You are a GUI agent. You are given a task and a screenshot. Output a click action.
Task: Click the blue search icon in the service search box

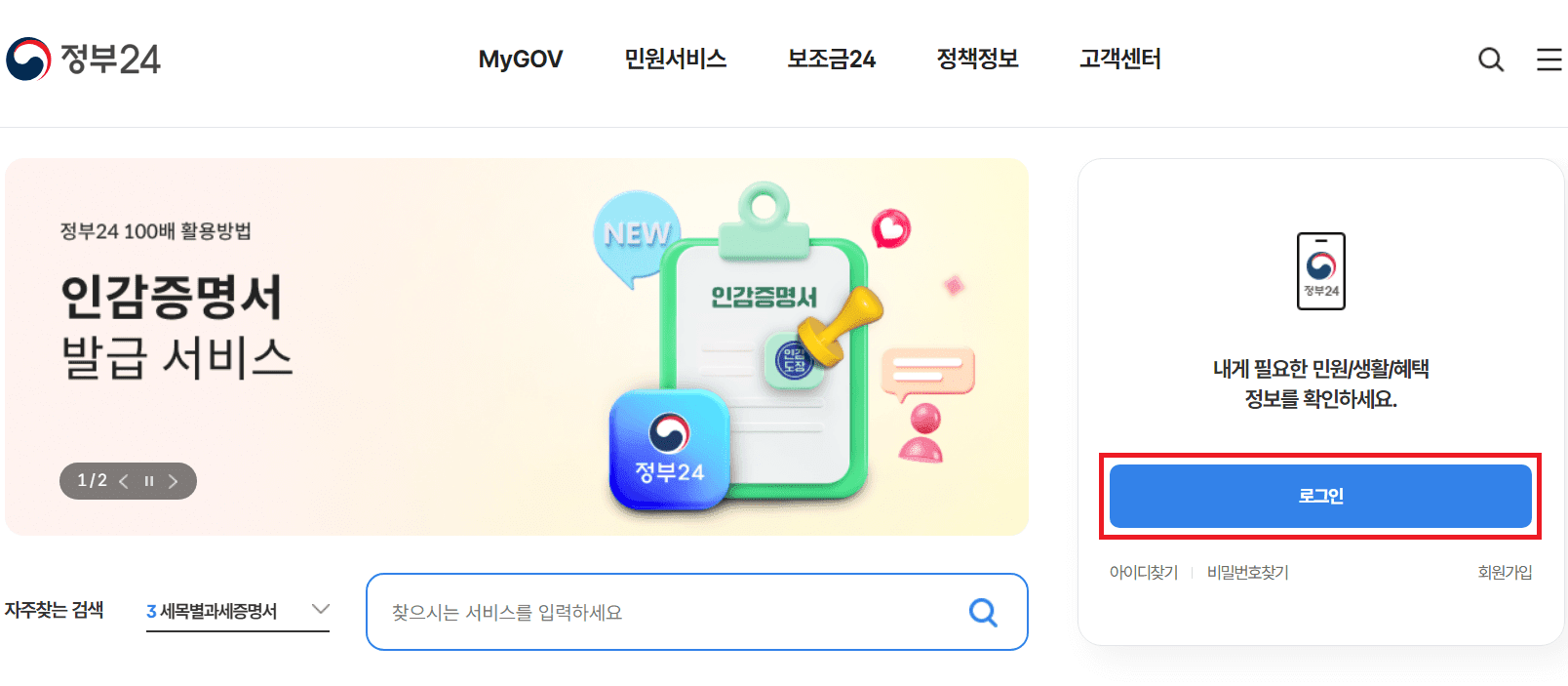click(x=983, y=612)
